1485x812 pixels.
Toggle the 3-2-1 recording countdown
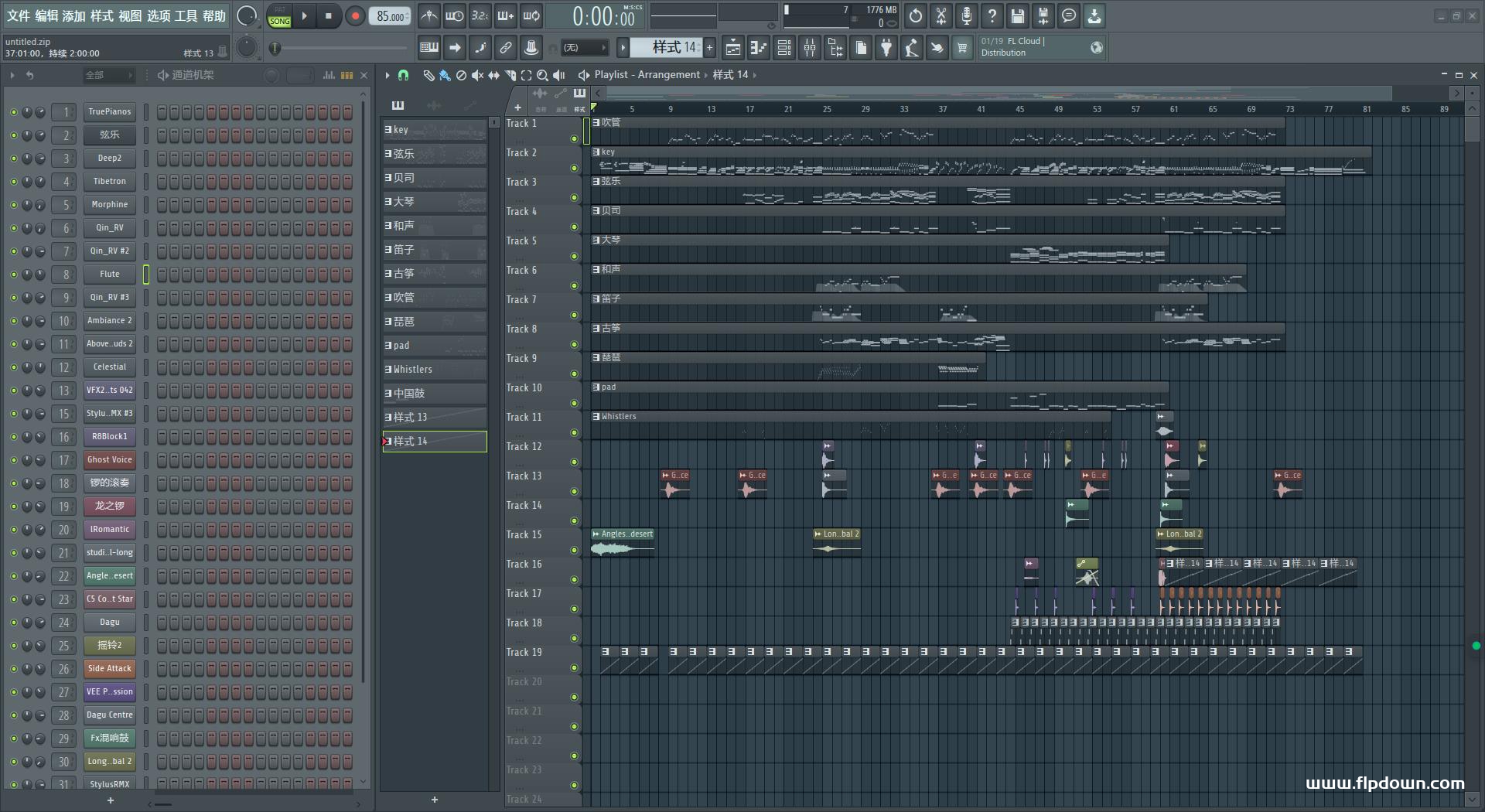[x=480, y=15]
